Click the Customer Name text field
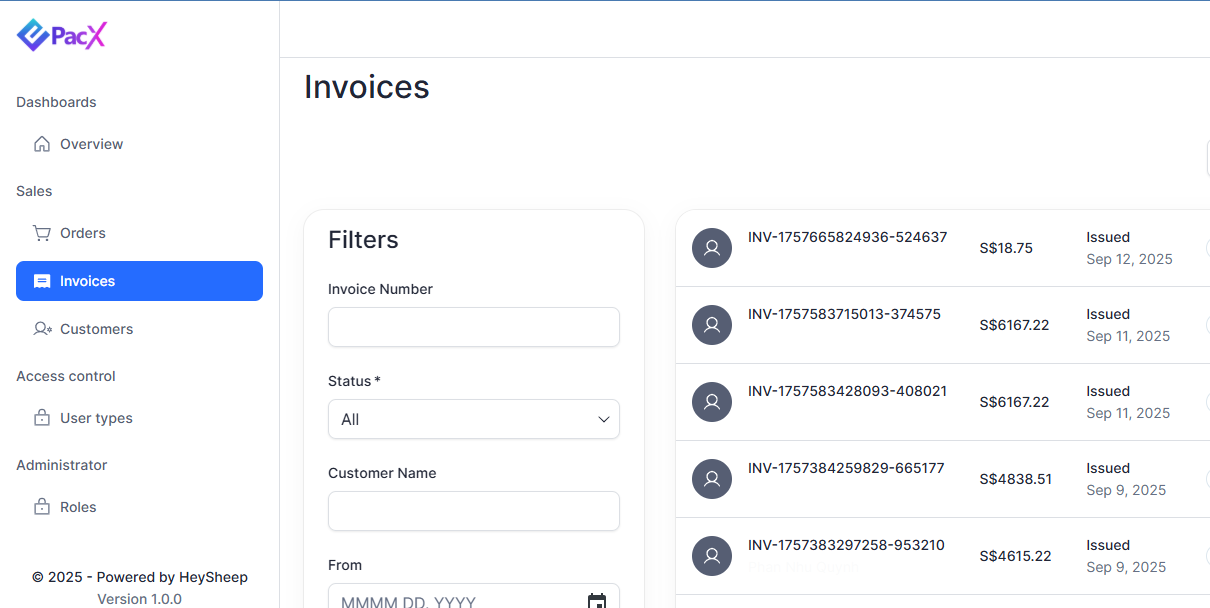 pos(474,511)
